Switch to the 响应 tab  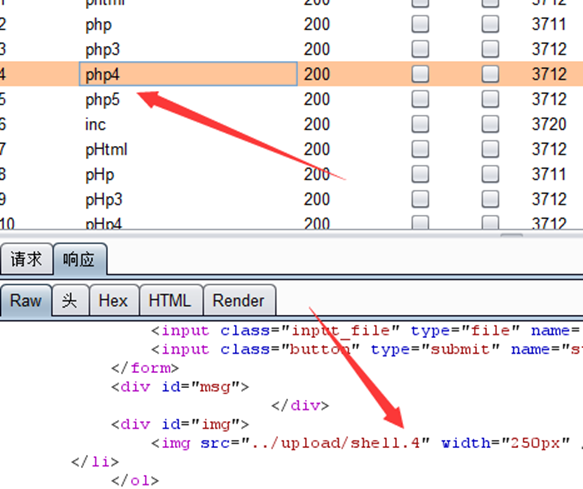[x=80, y=259]
